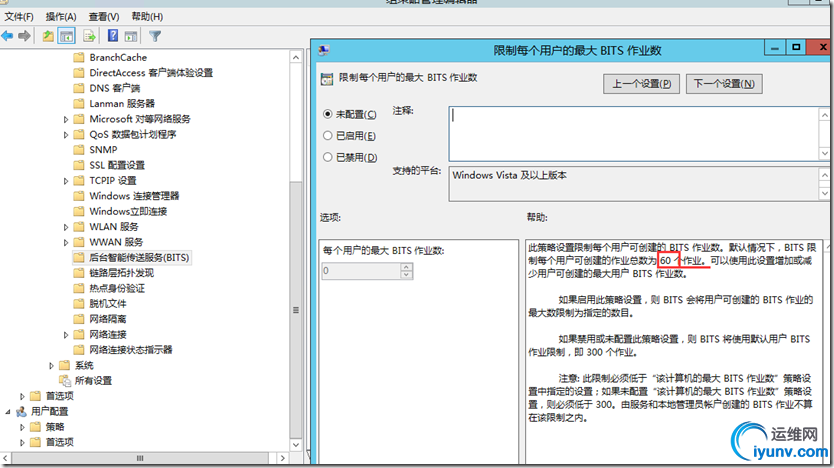This screenshot has width=834, height=468.
Task: Click the Forward arrow toolbar icon
Action: tap(24, 36)
